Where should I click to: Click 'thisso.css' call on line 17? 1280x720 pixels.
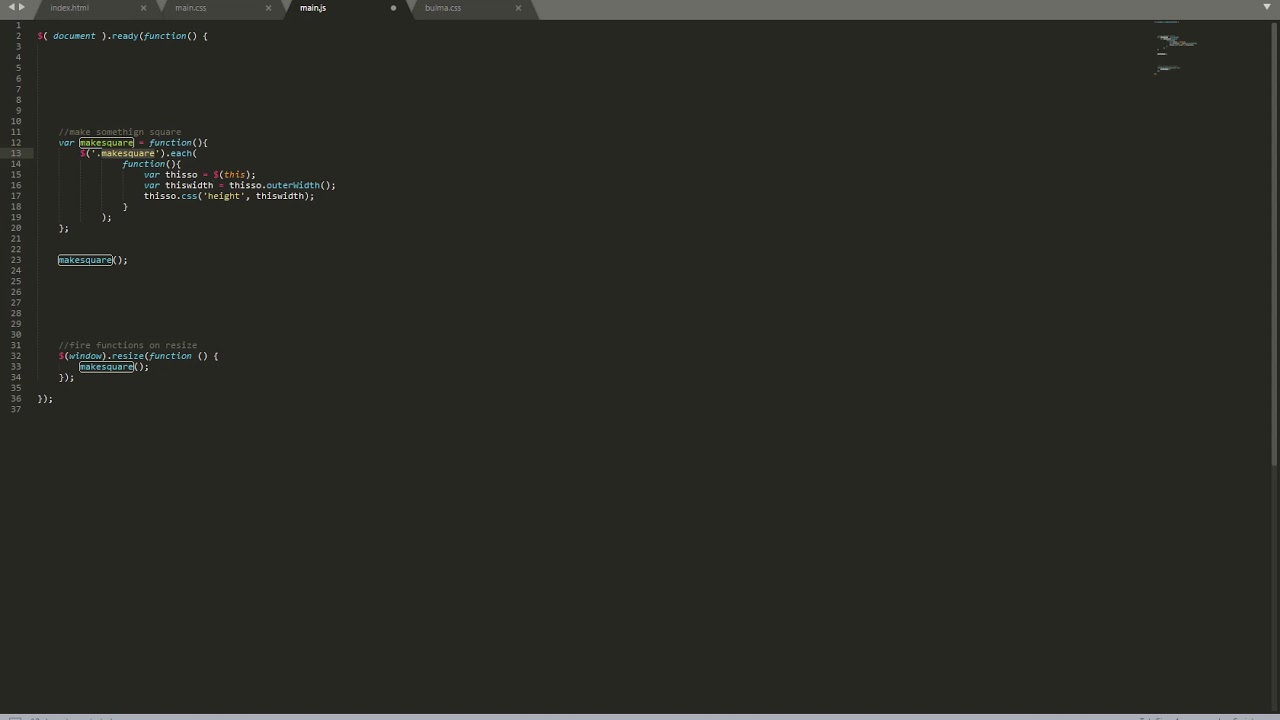[170, 196]
